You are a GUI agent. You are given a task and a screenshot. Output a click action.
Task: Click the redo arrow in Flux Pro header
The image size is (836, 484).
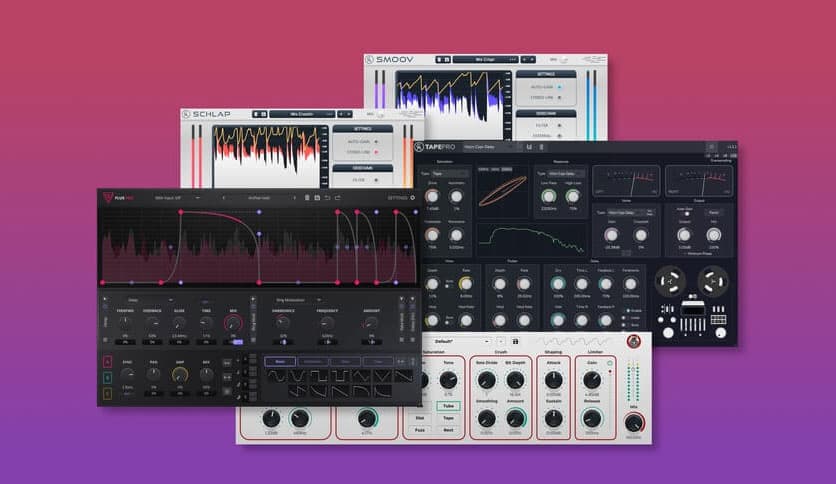pos(337,198)
